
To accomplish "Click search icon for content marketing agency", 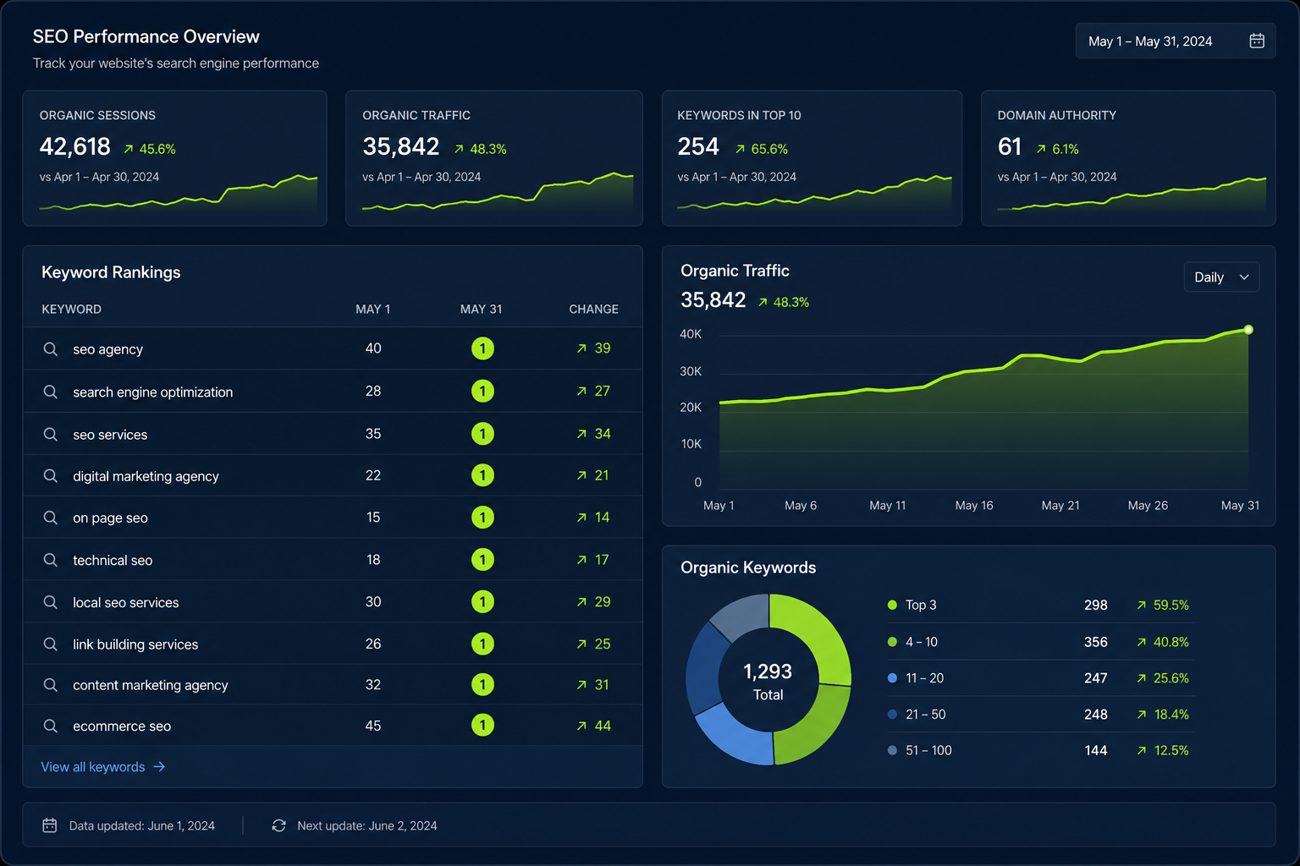I will 50,685.
